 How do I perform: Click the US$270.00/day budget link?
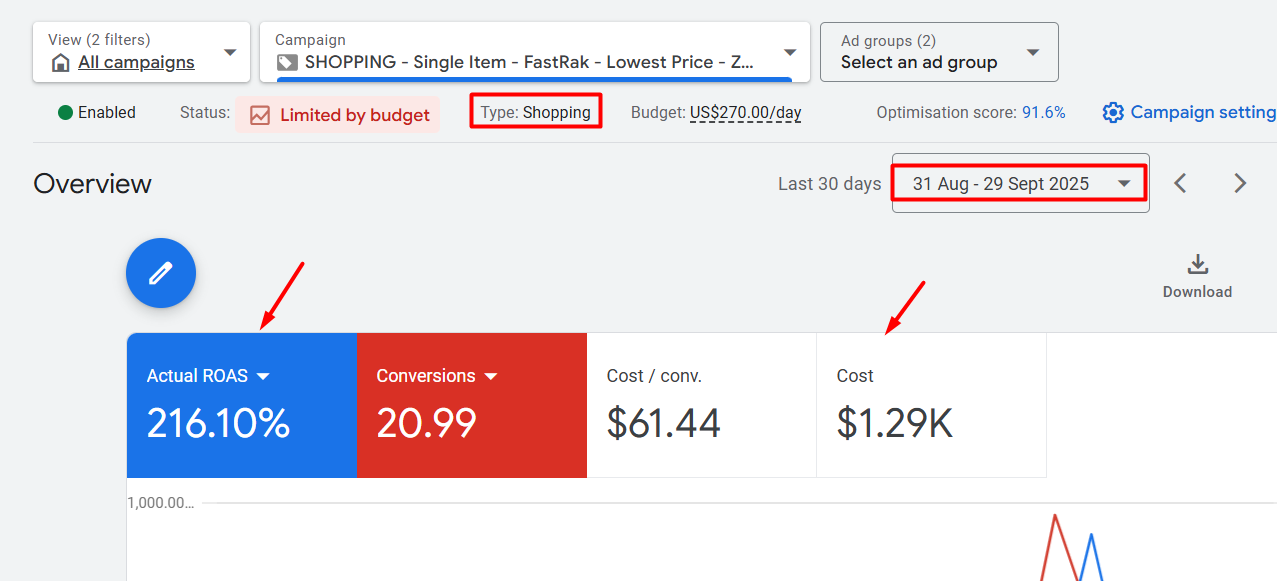[745, 113]
